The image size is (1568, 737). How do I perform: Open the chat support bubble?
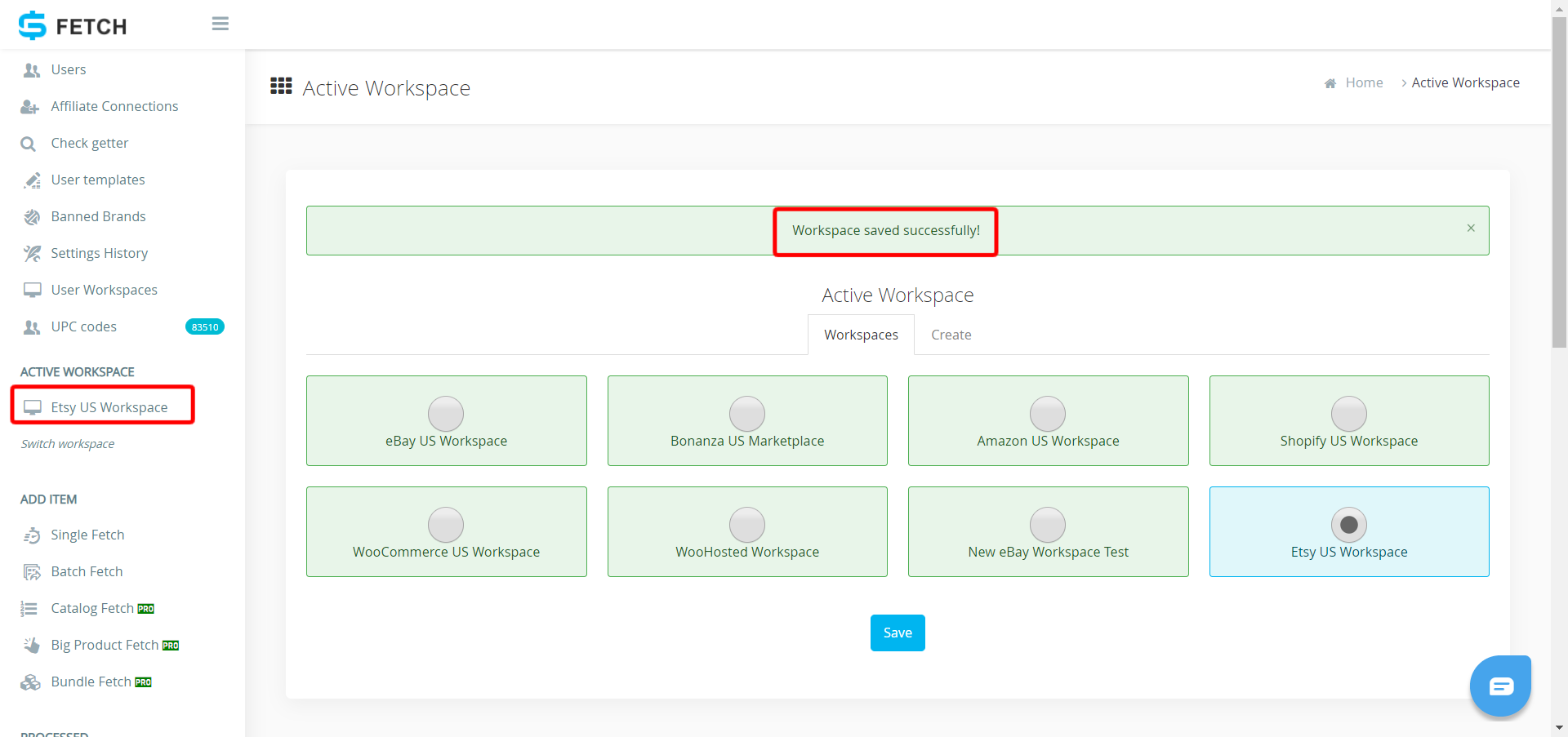pyautogui.click(x=1500, y=686)
